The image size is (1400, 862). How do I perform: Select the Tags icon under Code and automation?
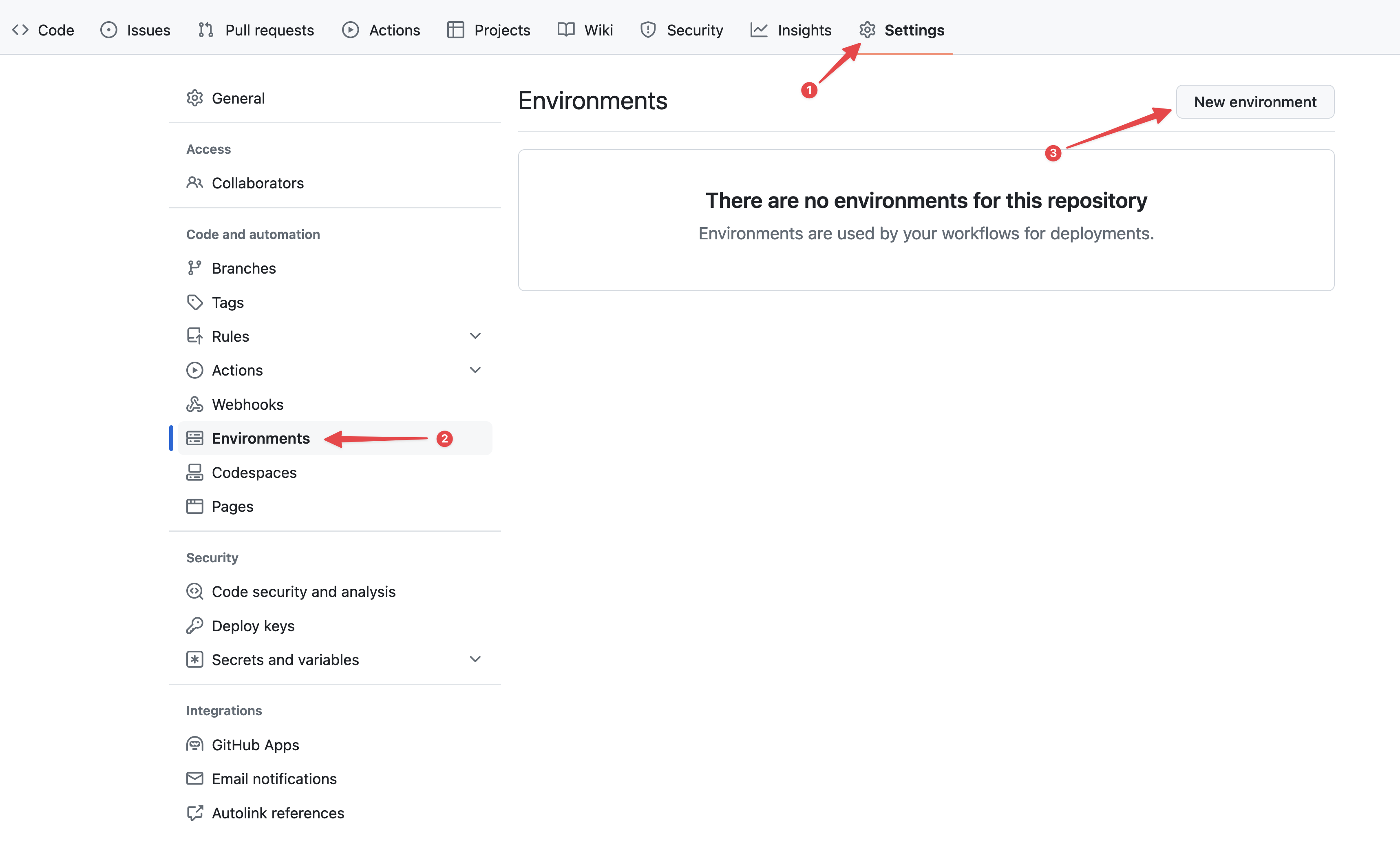[194, 302]
